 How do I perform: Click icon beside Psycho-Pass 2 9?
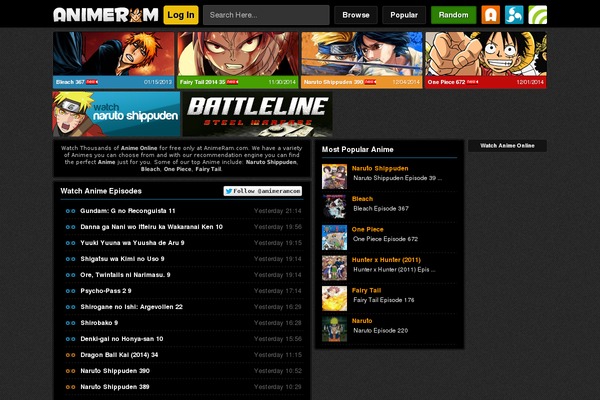(x=70, y=291)
